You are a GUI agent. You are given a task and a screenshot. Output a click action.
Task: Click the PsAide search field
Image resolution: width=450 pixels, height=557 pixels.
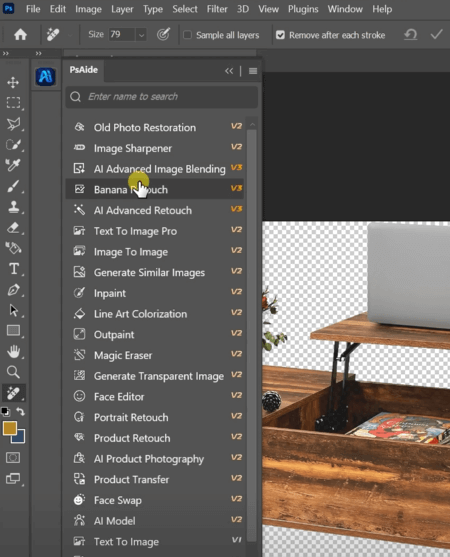click(x=162, y=97)
